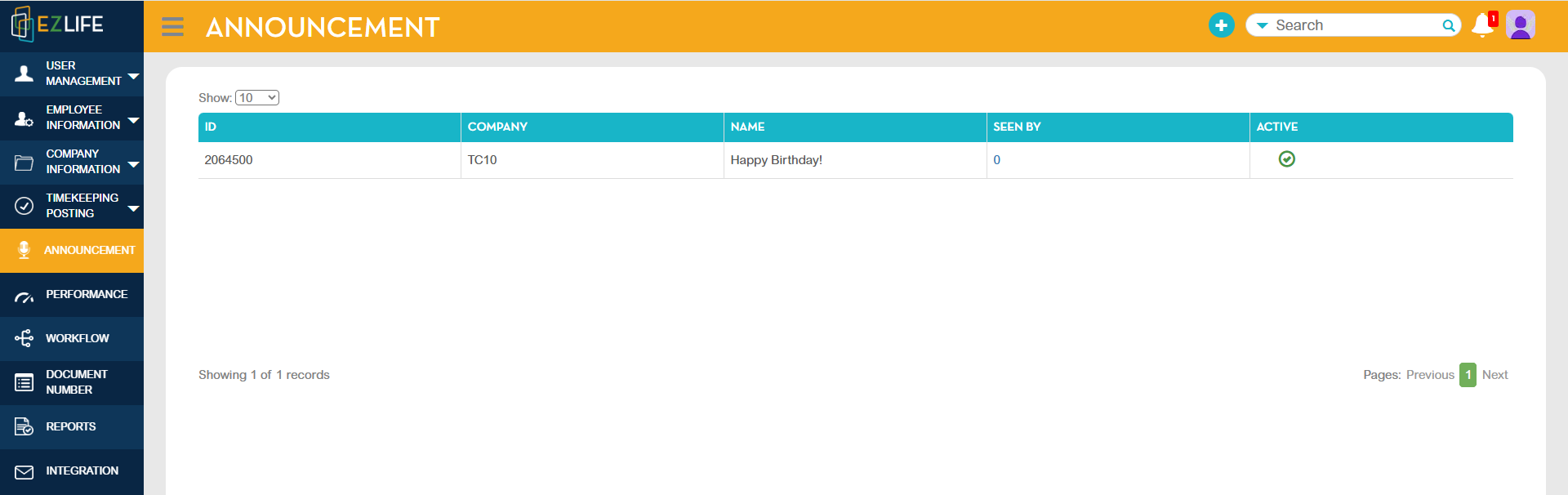Expand Employee Information arrow

[x=134, y=120]
